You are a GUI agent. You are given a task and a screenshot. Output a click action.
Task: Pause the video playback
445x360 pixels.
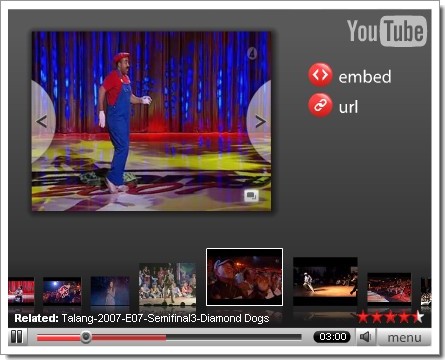[17, 337]
